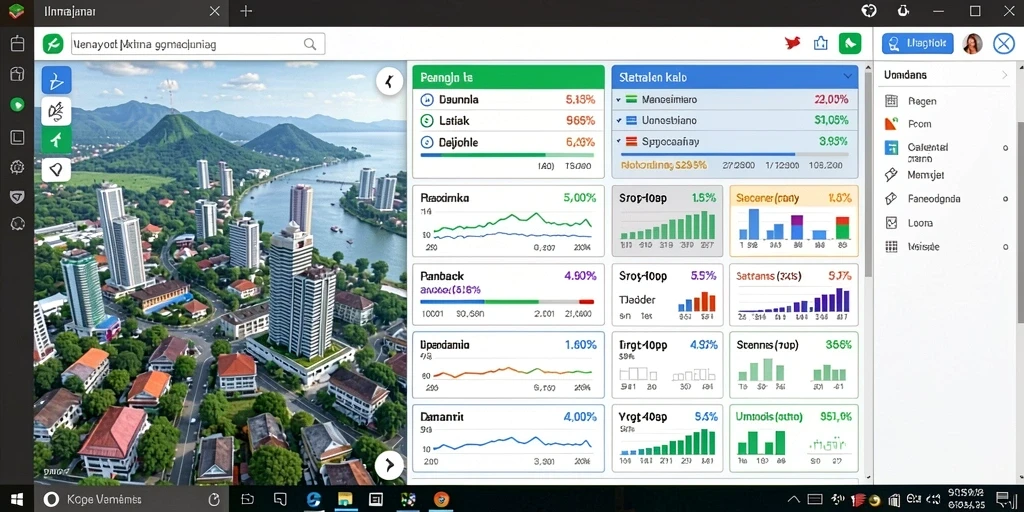The height and width of the screenshot is (512, 1024).
Task: Expand the Spyocaahay row triangle
Action: (618, 140)
